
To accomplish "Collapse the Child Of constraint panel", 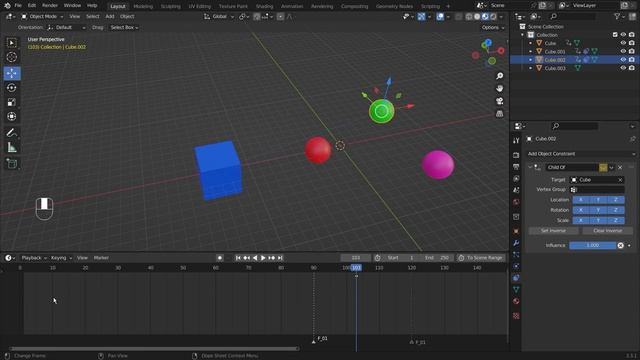I will click(530, 167).
